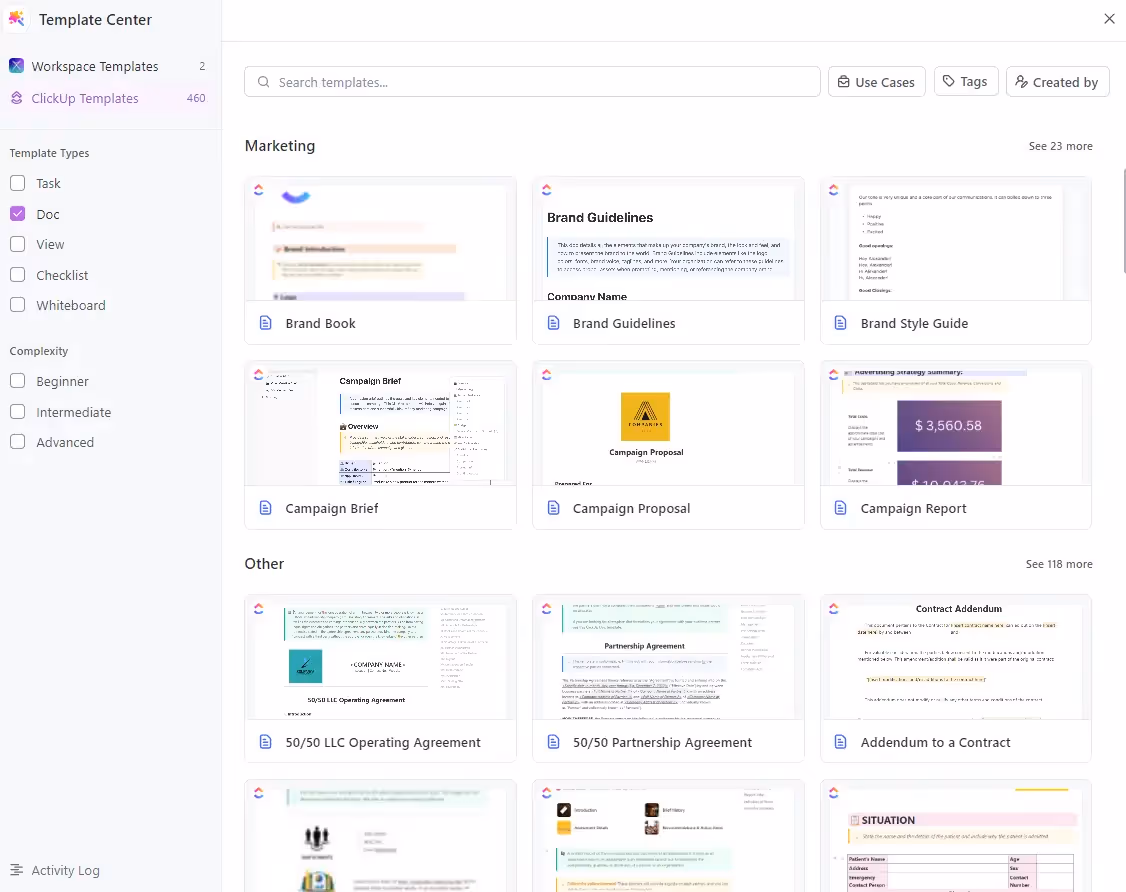Image resolution: width=1126 pixels, height=892 pixels.
Task: Click the doc icon beside Campaign Report
Action: 839,507
